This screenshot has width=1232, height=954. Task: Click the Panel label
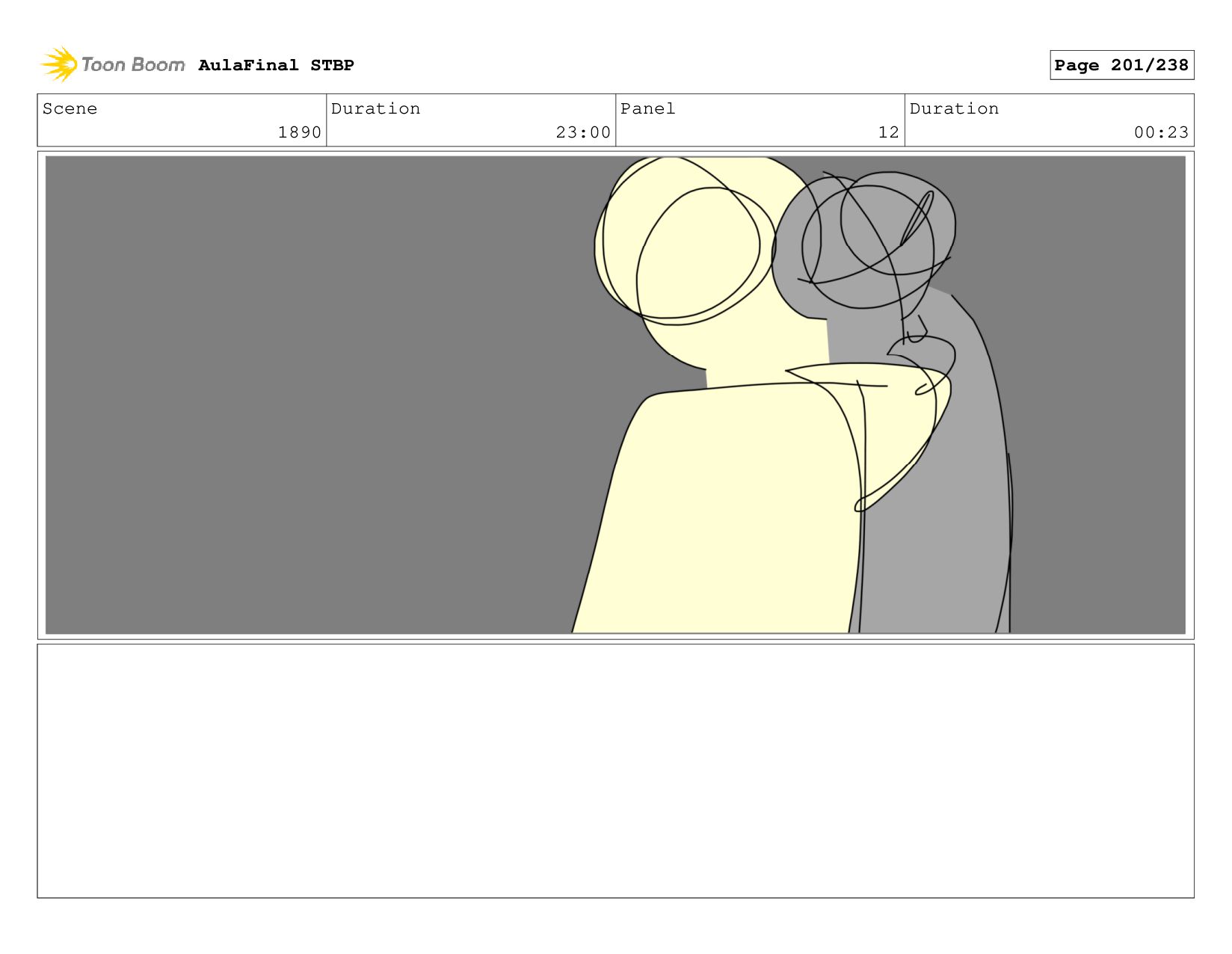pos(647,108)
